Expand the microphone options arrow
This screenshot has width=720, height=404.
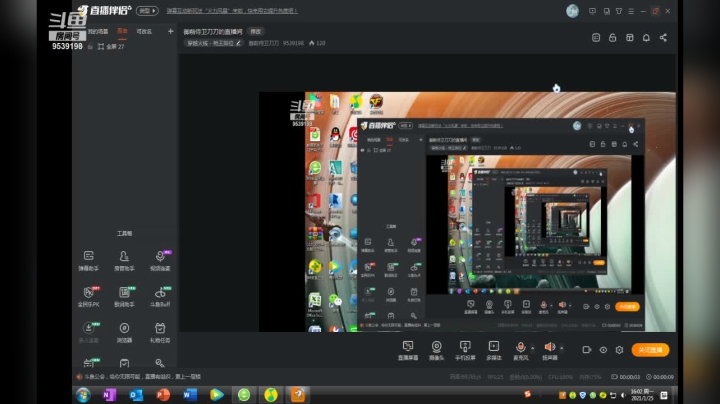(x=532, y=348)
